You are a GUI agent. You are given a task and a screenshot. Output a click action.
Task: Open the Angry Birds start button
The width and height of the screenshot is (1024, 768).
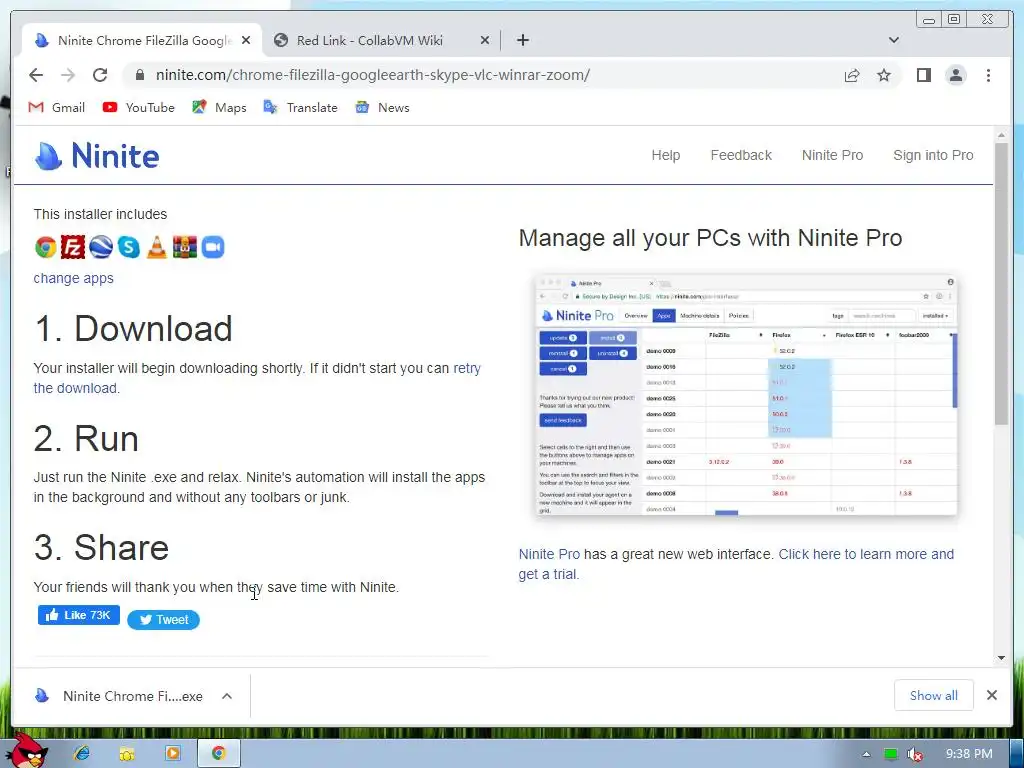[27, 751]
